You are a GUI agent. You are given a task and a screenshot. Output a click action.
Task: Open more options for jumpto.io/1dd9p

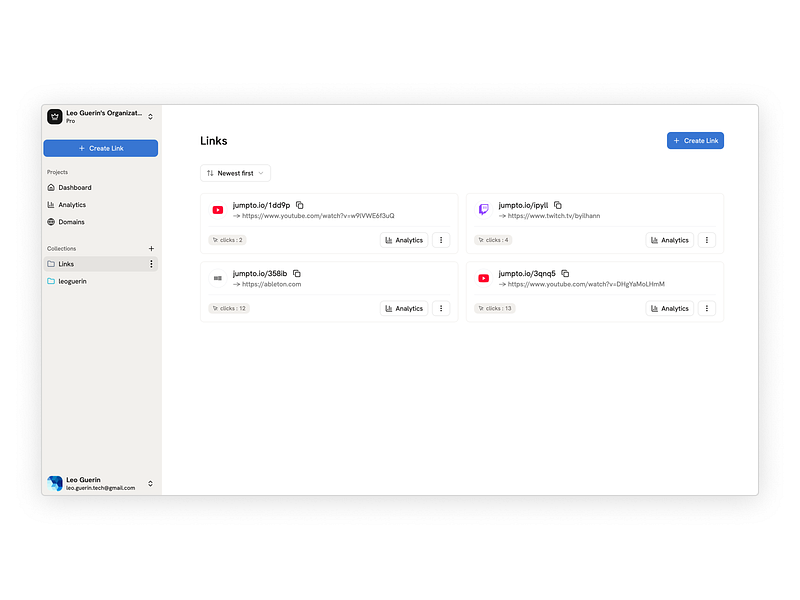coord(441,240)
